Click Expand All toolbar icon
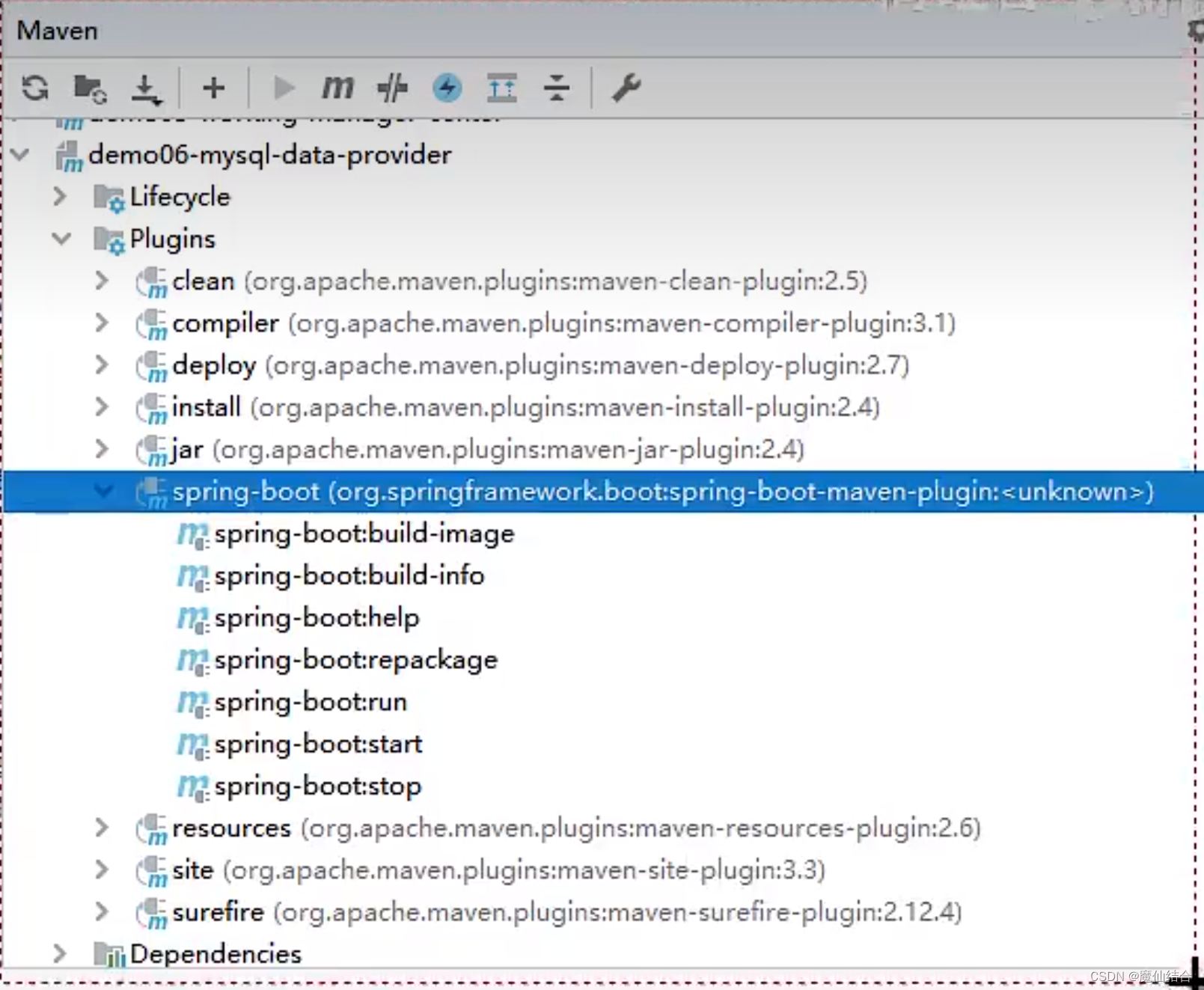Image resolution: width=1204 pixels, height=990 pixels. [502, 88]
